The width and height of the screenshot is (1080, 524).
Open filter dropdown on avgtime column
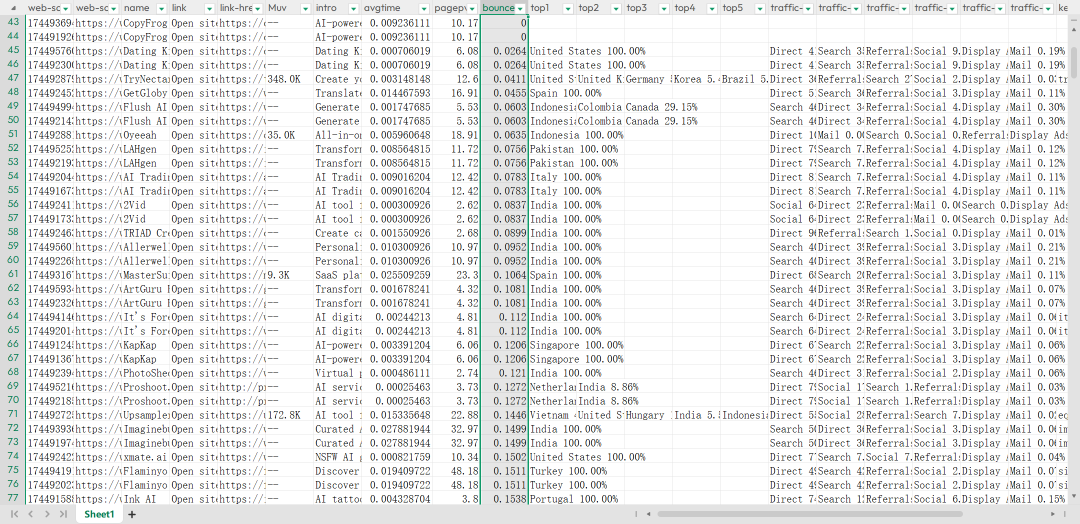(423, 9)
